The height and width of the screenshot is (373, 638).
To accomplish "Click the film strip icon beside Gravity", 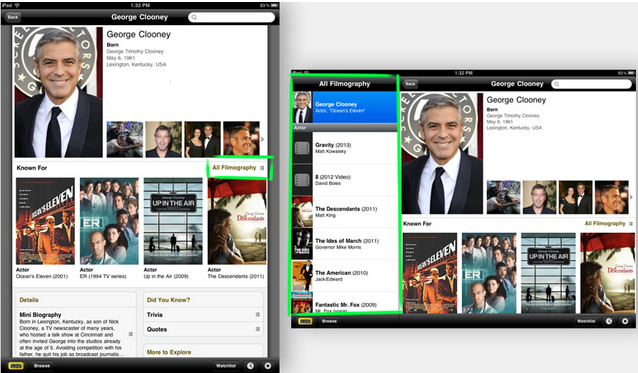I will (x=302, y=148).
